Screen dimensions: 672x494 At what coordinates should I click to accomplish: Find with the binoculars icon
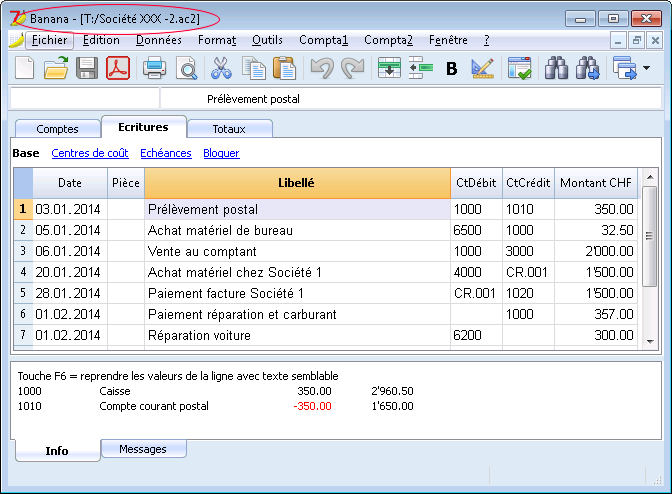pyautogui.click(x=556, y=68)
